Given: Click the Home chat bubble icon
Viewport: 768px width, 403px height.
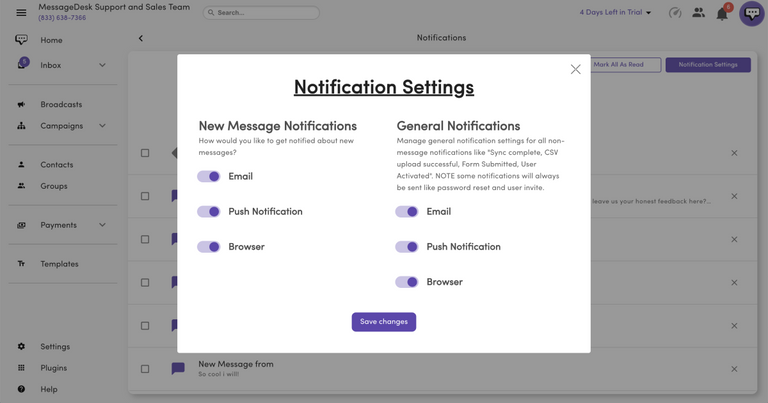Looking at the screenshot, I should (x=21, y=40).
